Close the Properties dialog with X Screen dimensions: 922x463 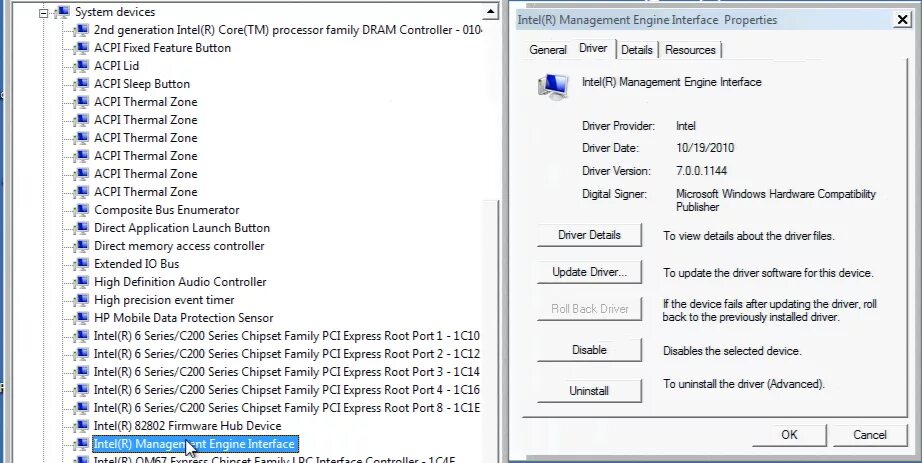(x=902, y=19)
